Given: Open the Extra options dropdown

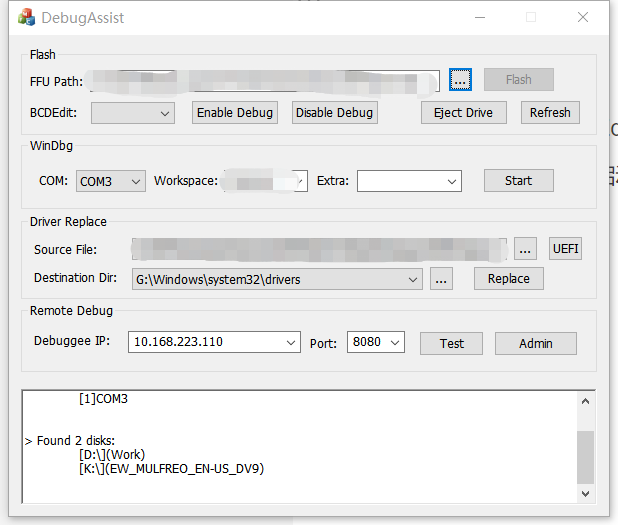Looking at the screenshot, I should click(x=409, y=181).
